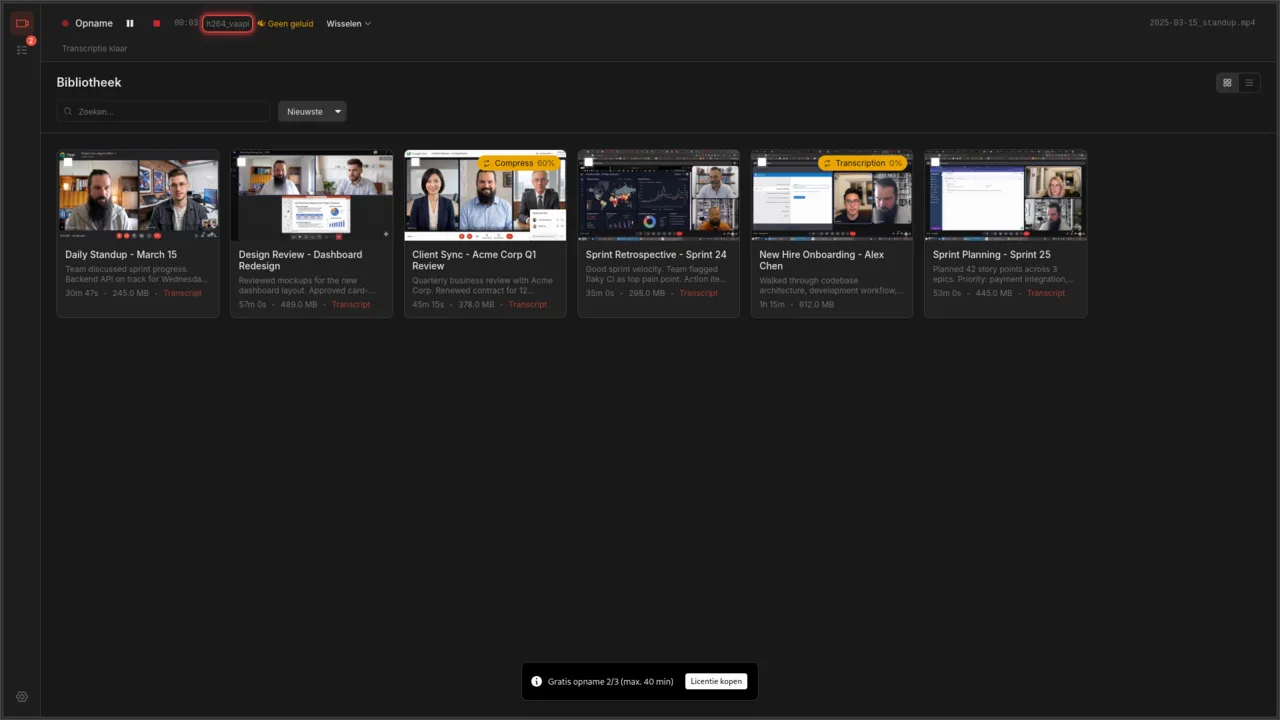Switch library to grid view
Viewport: 1280px width, 720px height.
click(1227, 83)
